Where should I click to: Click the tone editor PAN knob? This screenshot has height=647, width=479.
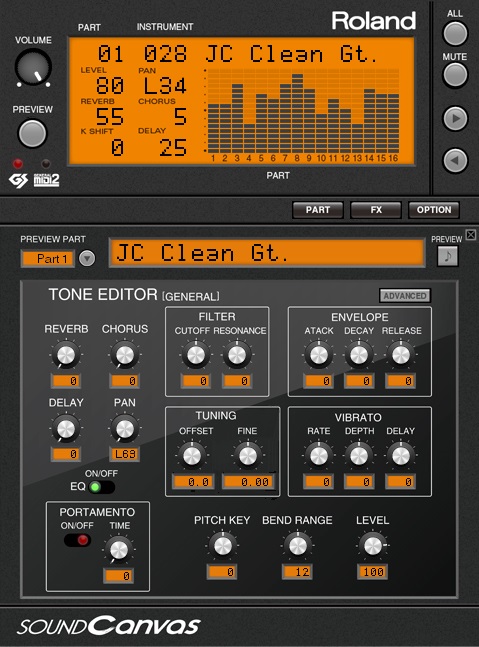[125, 429]
